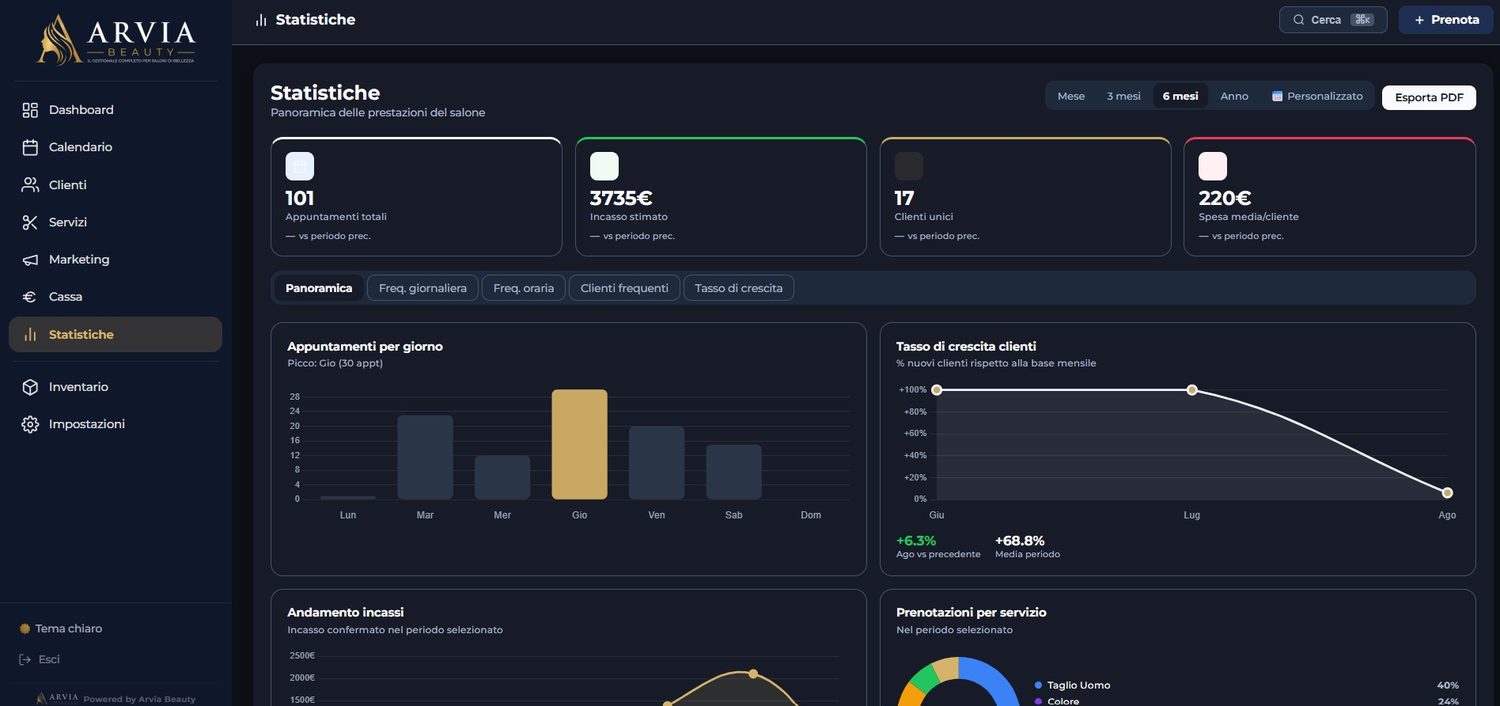Click the Appuntamenti totali card icon
The height and width of the screenshot is (706, 1500).
coord(300,166)
